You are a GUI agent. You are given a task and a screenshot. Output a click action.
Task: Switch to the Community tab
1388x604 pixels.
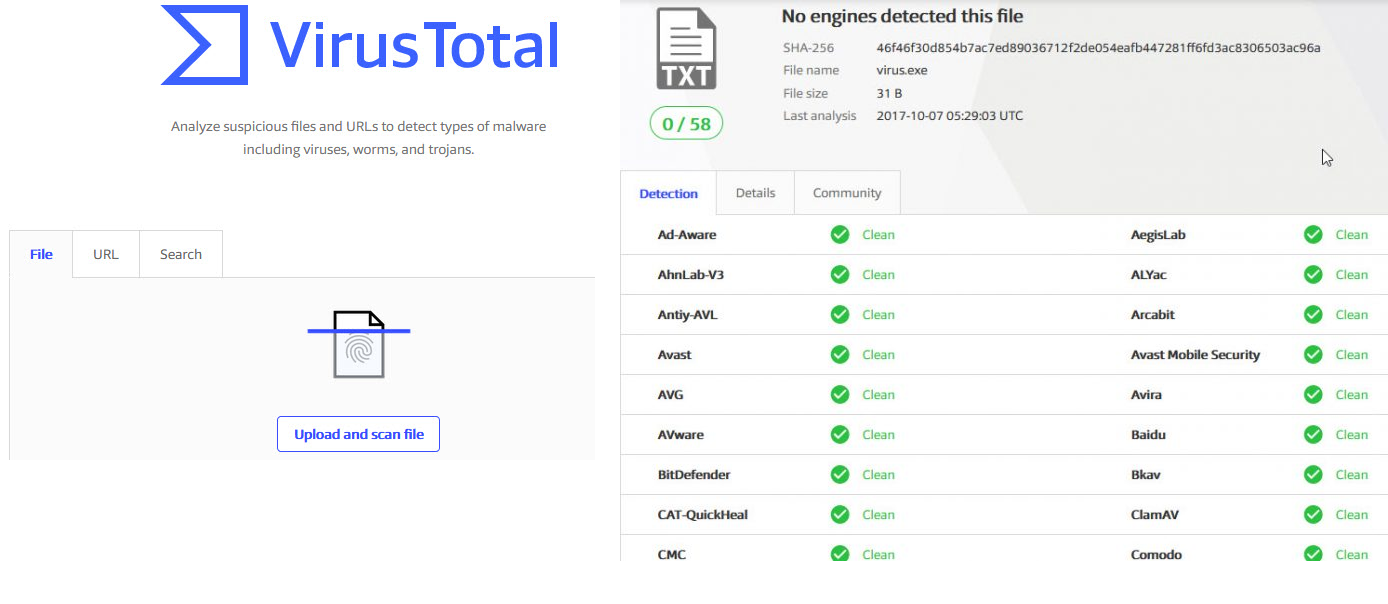[x=847, y=193]
